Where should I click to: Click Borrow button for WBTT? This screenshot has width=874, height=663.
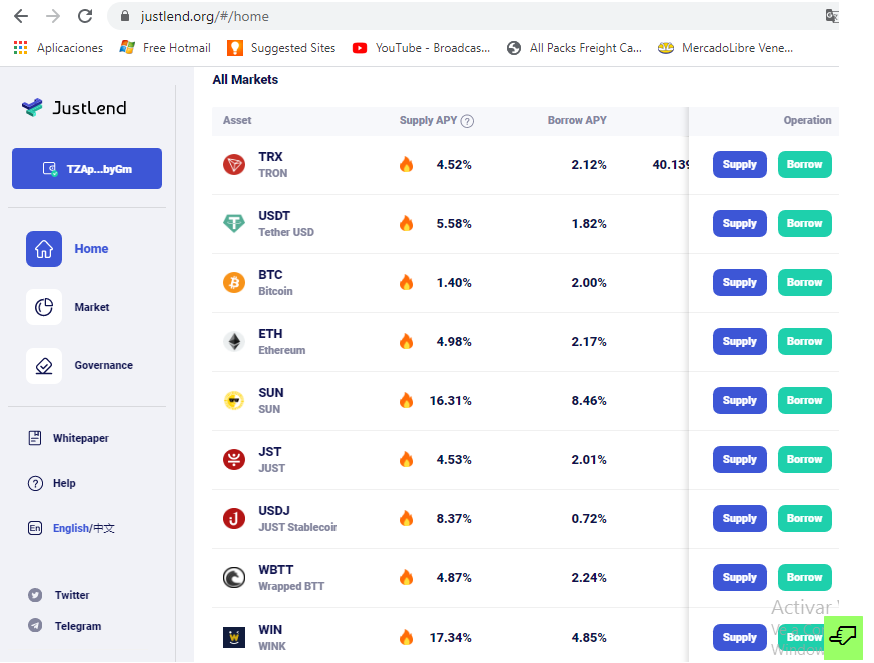[804, 578]
